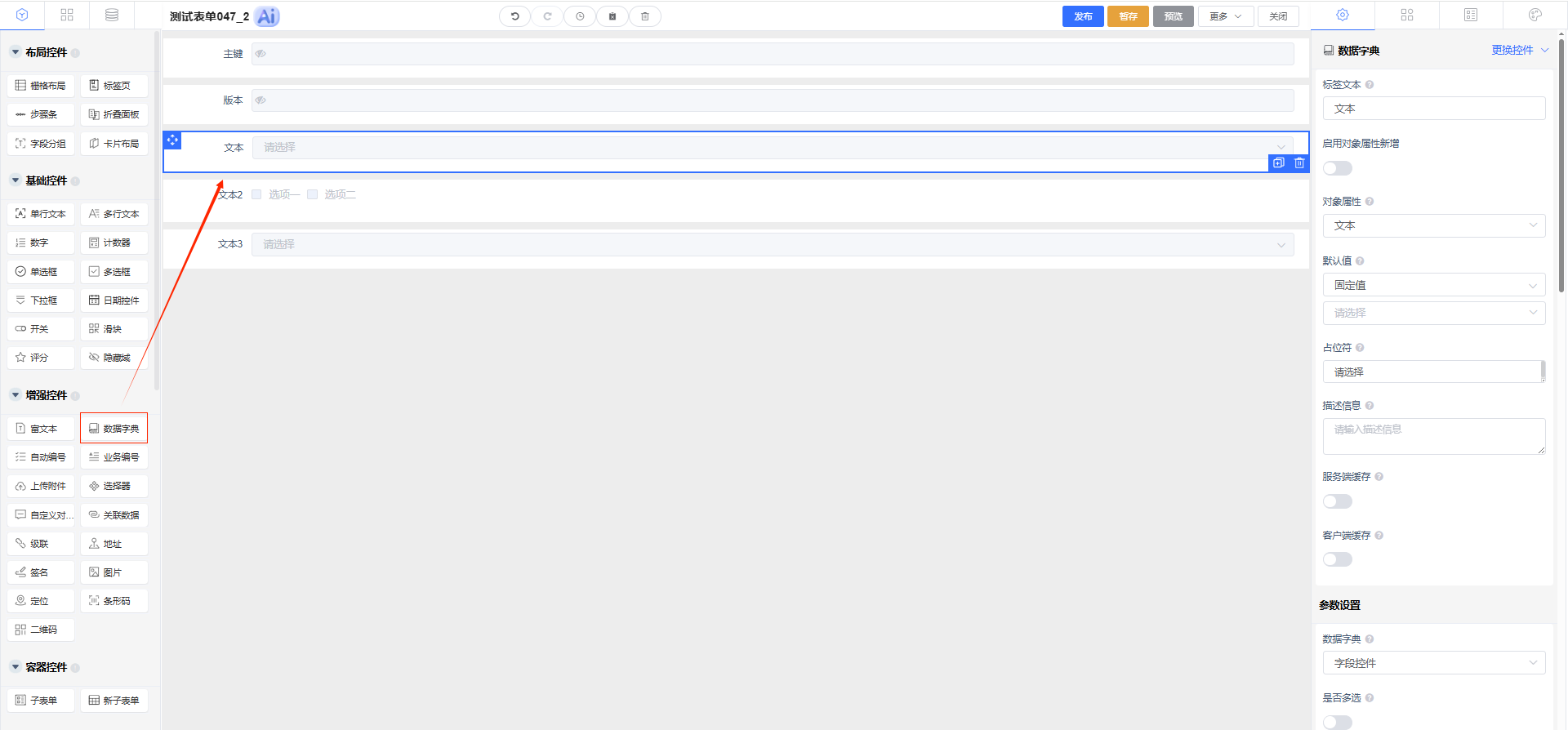Enable the 启用对象属性新增 switch
This screenshot has height=730, width=1568.
(1338, 168)
